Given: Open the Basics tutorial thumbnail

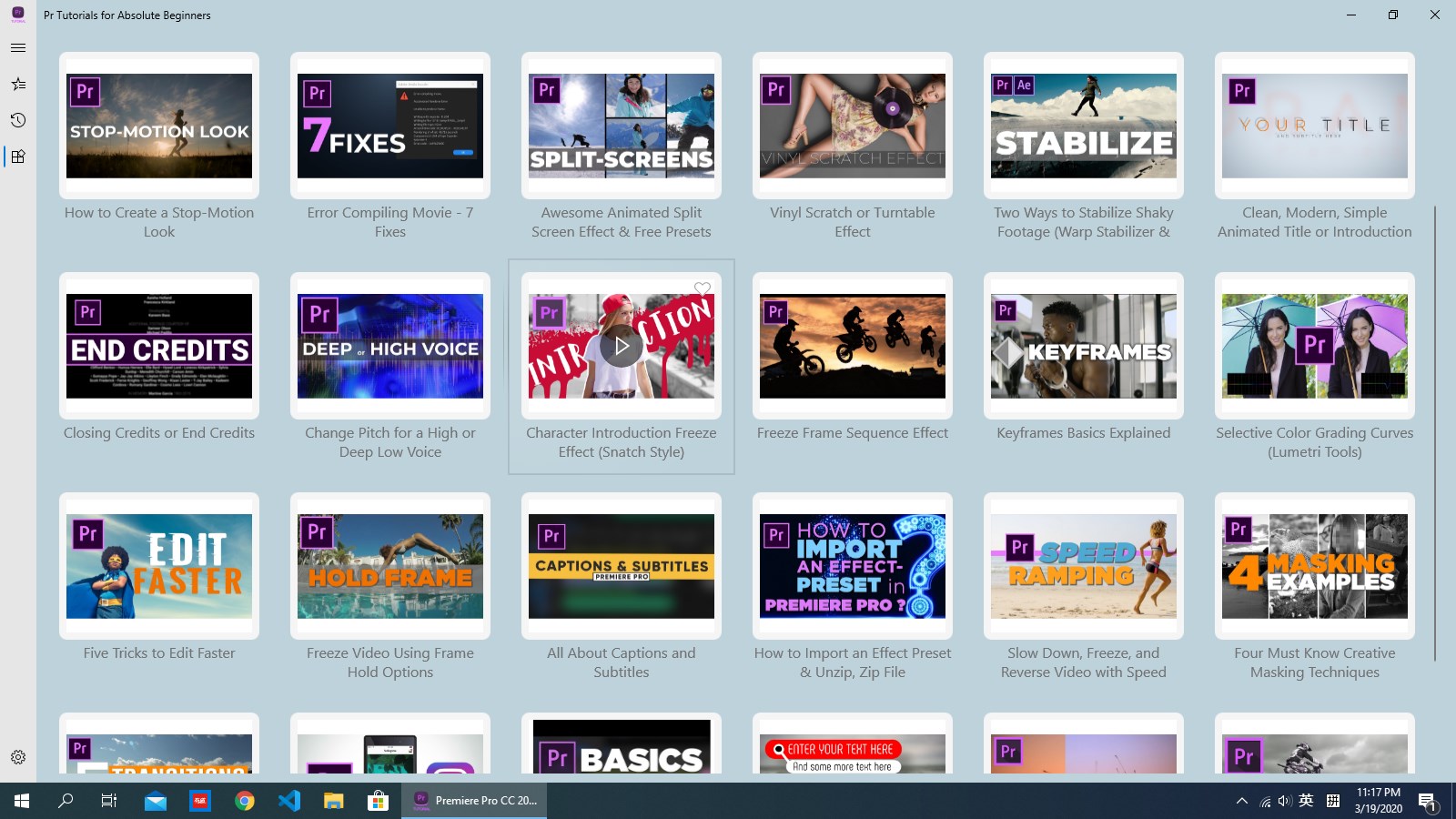Looking at the screenshot, I should tap(622, 747).
